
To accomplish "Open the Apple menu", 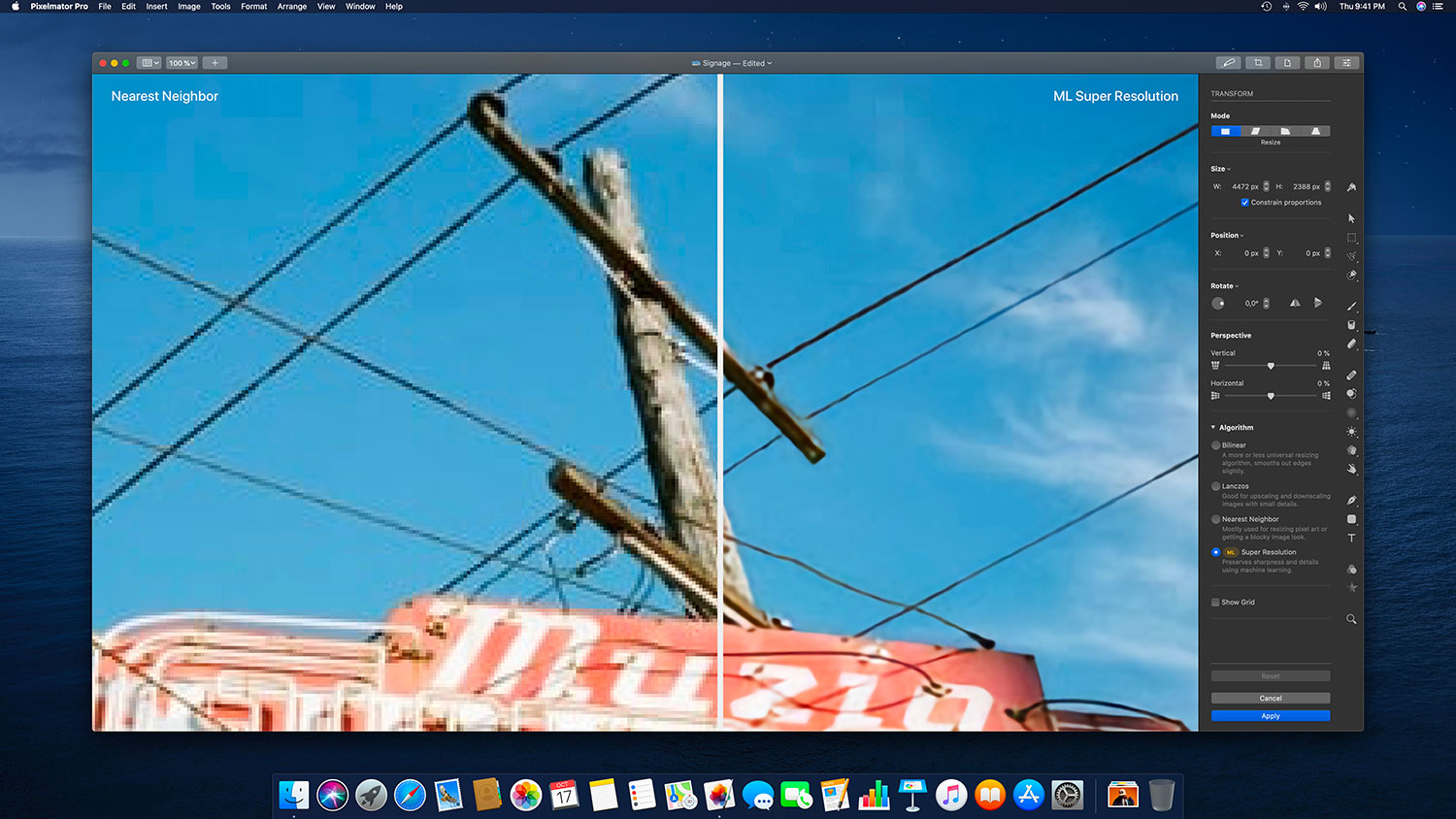I will pos(15,7).
